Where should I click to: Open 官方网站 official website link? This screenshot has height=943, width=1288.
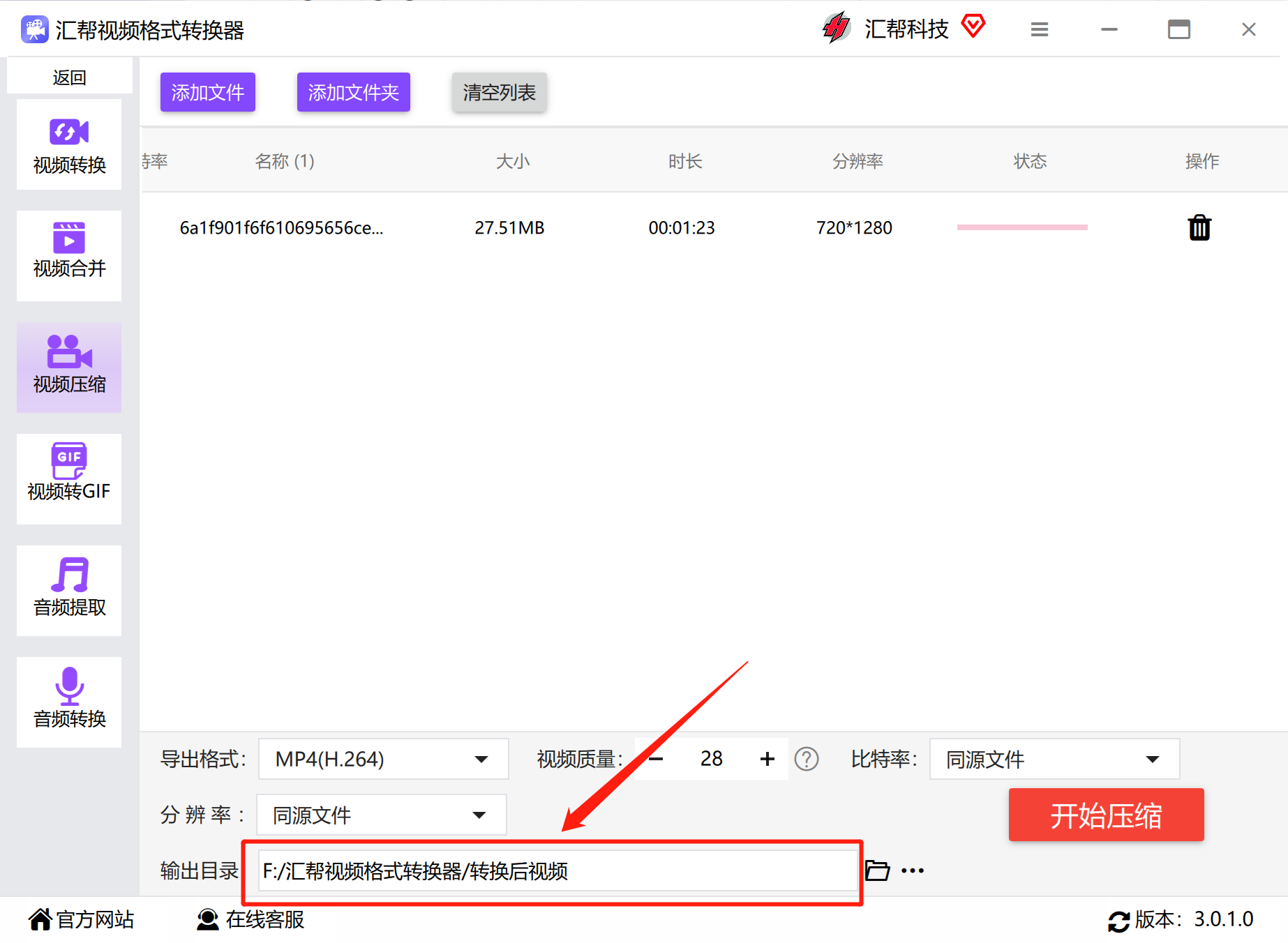[x=82, y=919]
